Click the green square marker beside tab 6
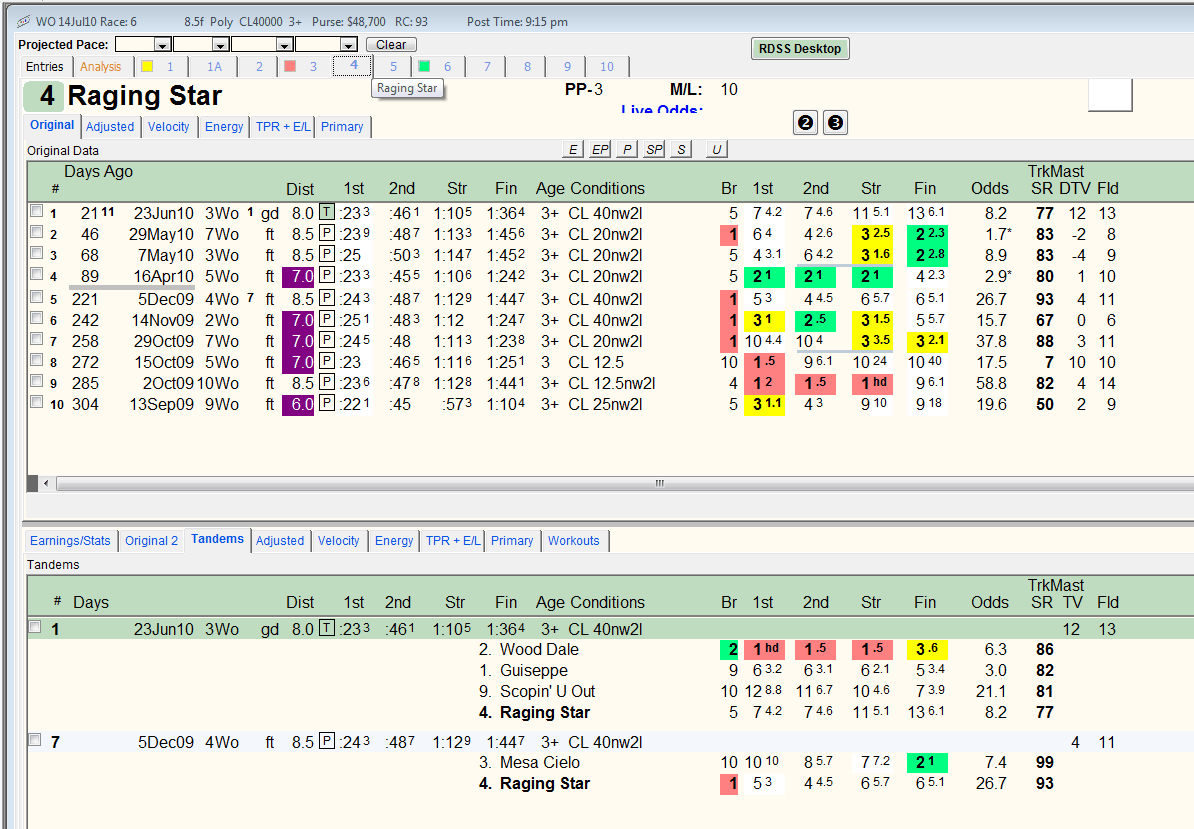 tap(424, 66)
